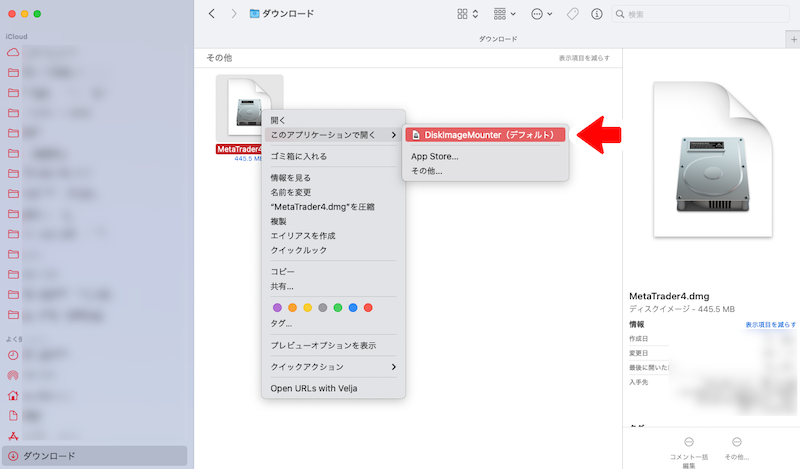Click the home sidebar icon
This screenshot has height=469, width=800.
pos(13,396)
